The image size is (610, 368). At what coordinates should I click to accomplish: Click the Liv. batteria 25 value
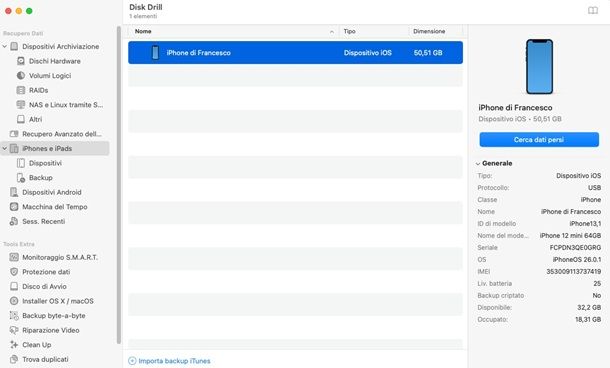(597, 283)
